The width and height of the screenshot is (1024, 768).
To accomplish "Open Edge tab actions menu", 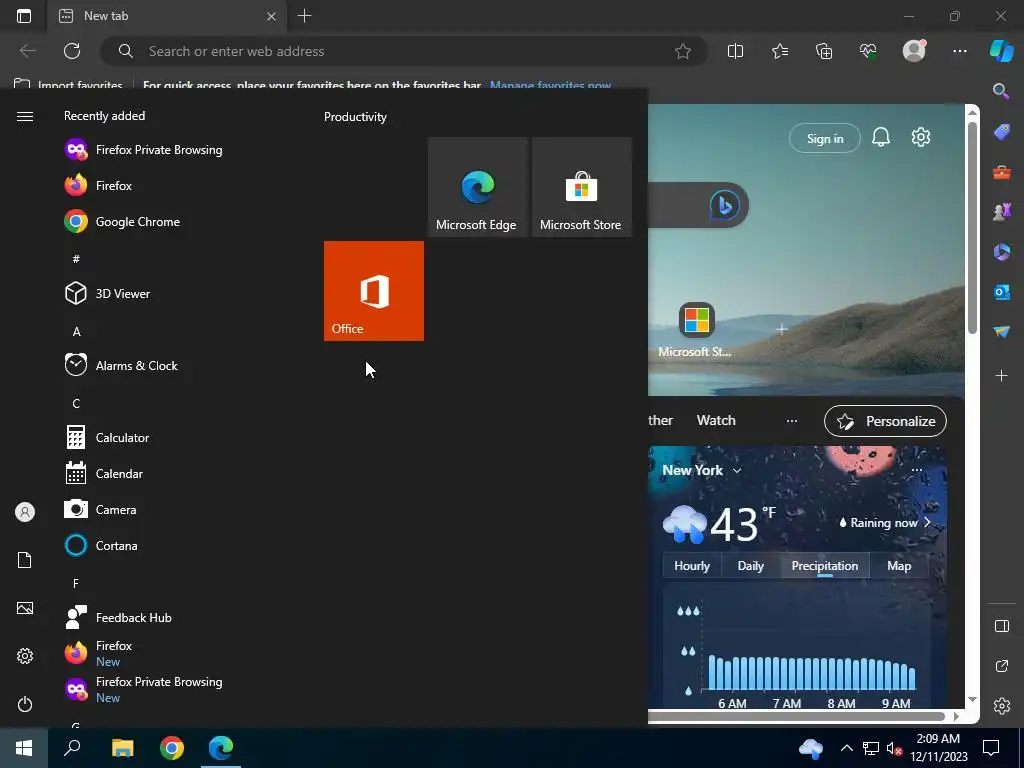I will point(24,16).
